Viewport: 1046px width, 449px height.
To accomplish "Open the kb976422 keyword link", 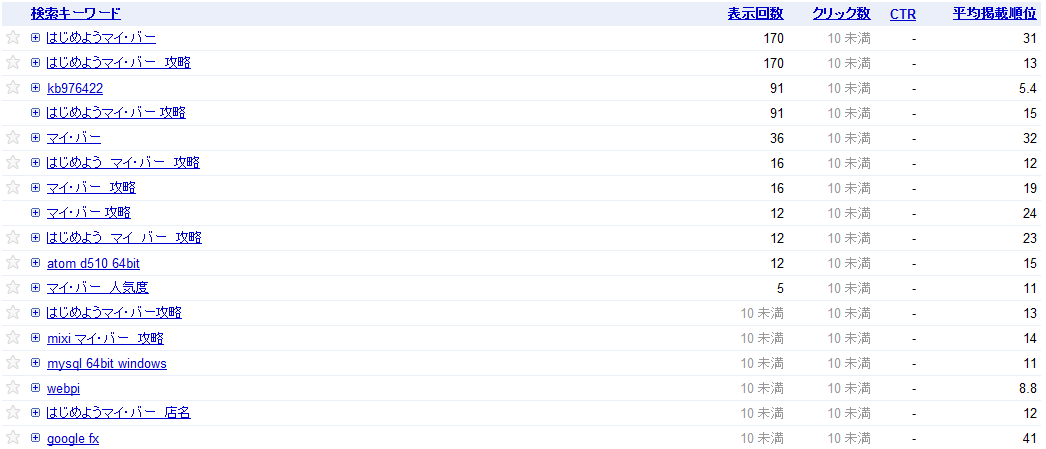I will click(x=75, y=88).
